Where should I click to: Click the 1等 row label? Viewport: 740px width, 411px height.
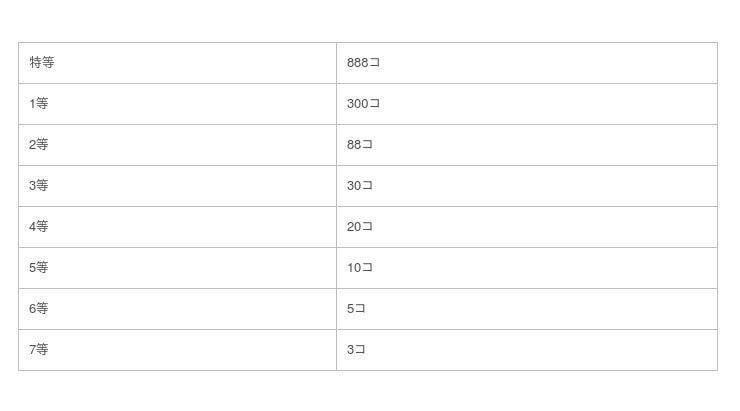point(39,104)
